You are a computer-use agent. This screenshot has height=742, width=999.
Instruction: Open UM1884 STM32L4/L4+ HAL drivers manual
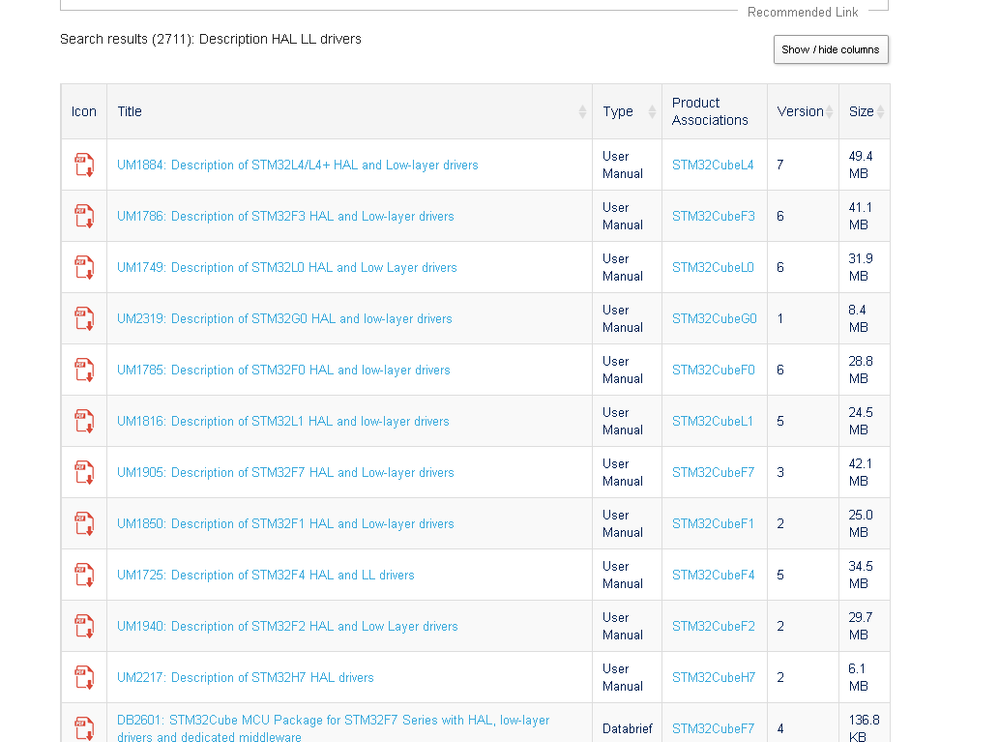tap(298, 165)
